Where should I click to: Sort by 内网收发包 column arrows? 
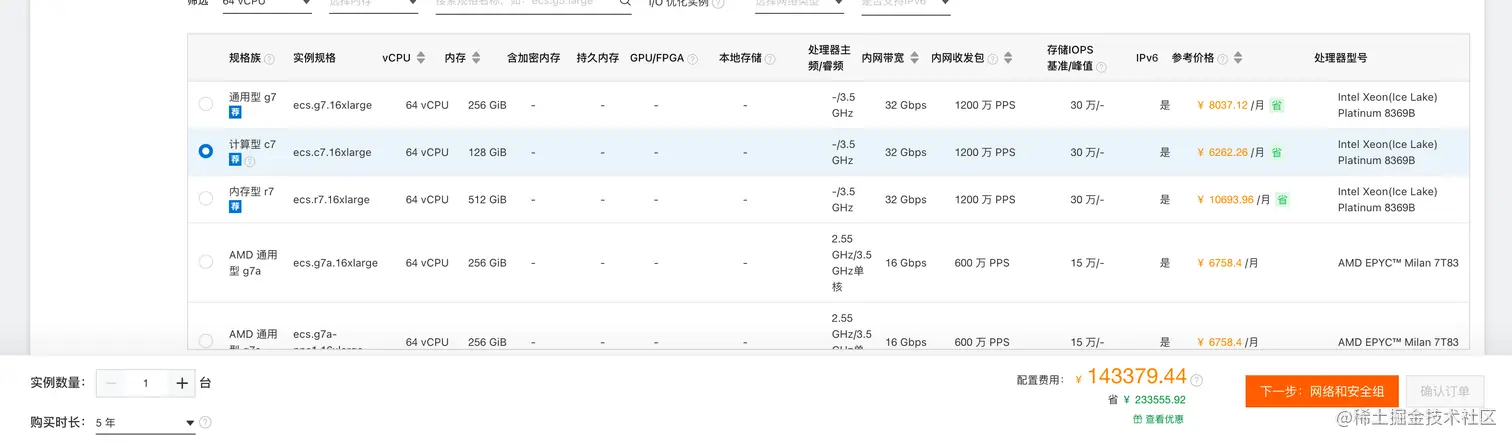pyautogui.click(x=1008, y=58)
